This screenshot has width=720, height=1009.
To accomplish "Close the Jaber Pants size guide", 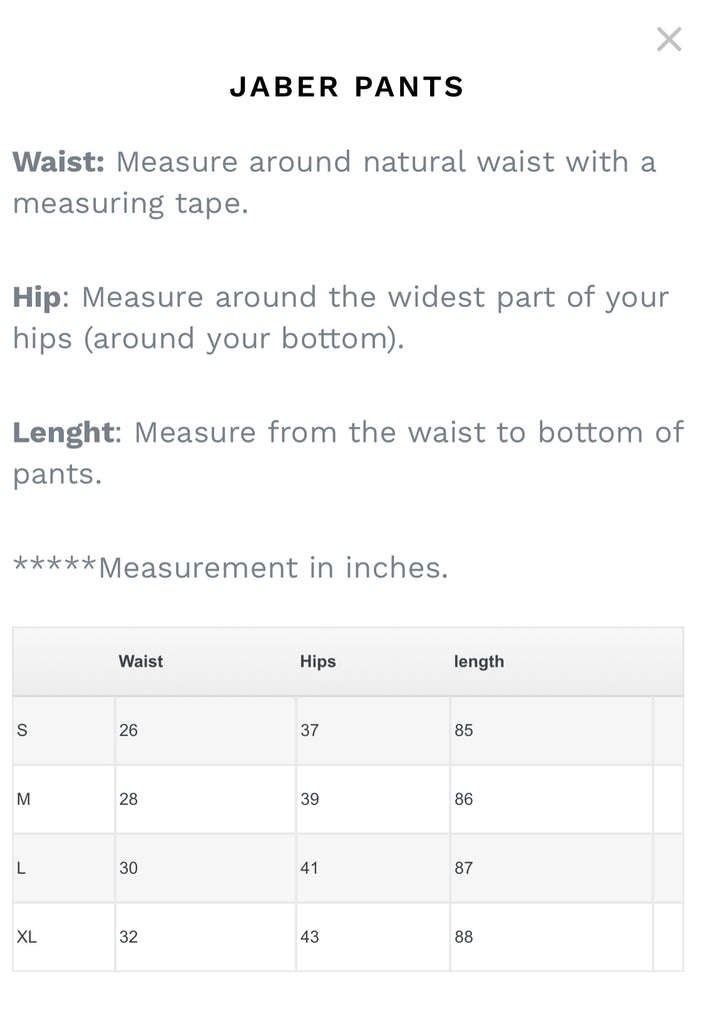I will 668,39.
